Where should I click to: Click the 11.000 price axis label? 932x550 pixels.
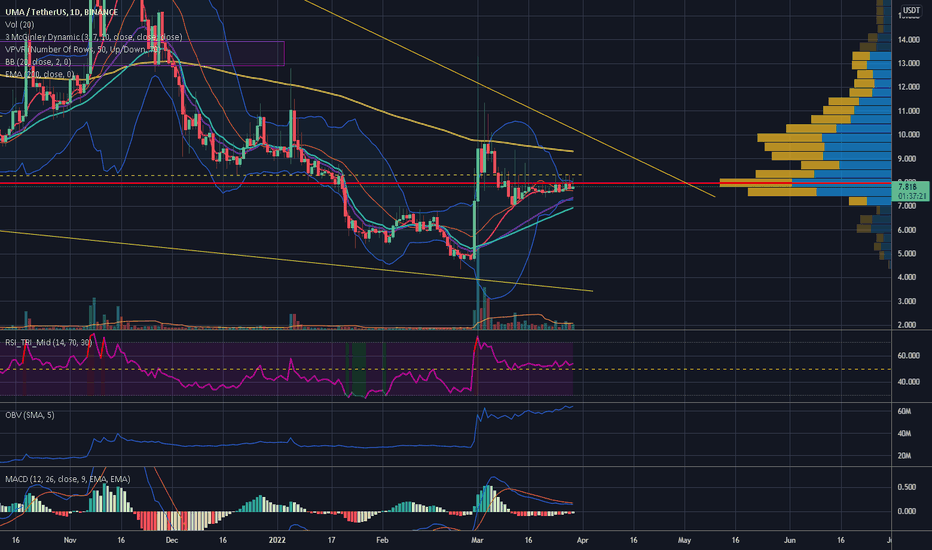tap(909, 111)
